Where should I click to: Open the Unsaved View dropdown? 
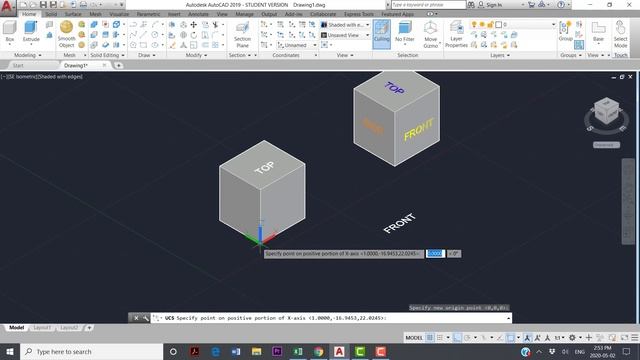345,35
